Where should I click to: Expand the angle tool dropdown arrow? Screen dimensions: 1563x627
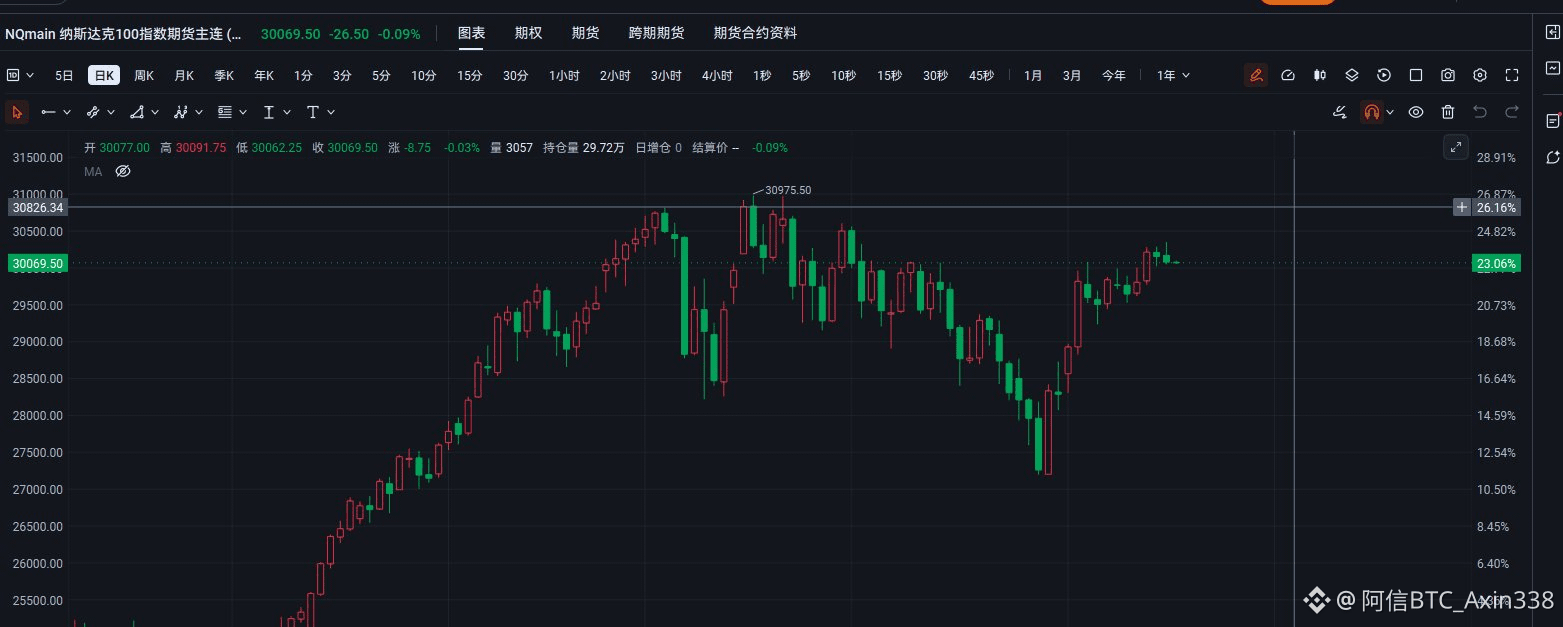click(155, 112)
